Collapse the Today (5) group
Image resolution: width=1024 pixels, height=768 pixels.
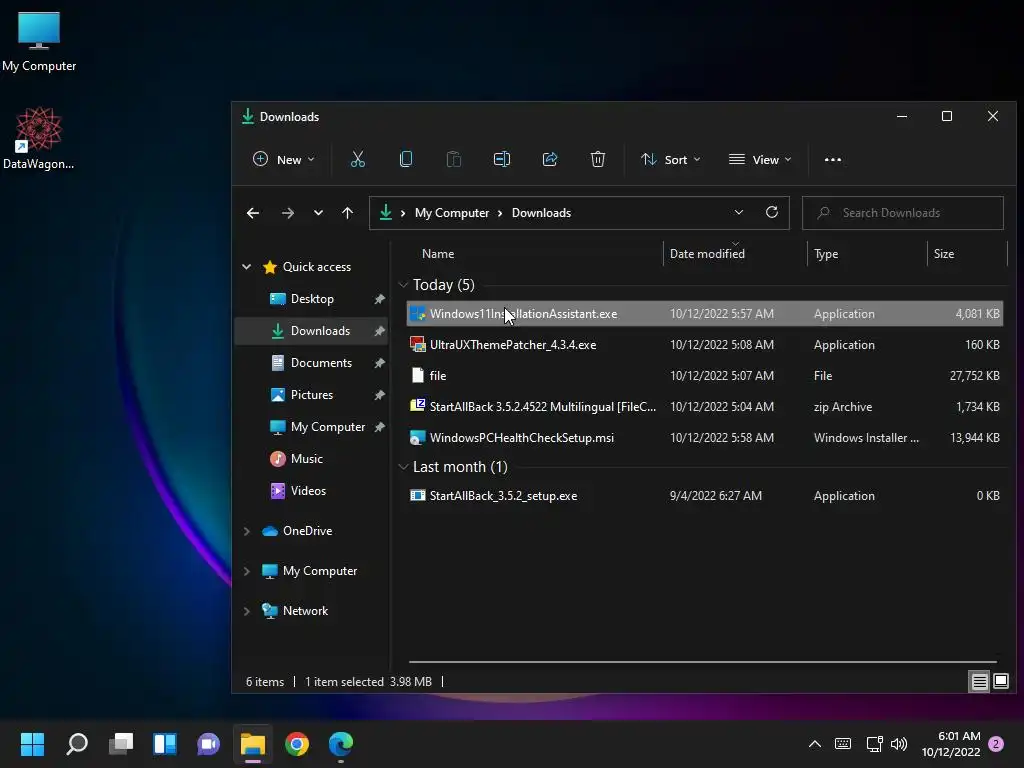[404, 285]
